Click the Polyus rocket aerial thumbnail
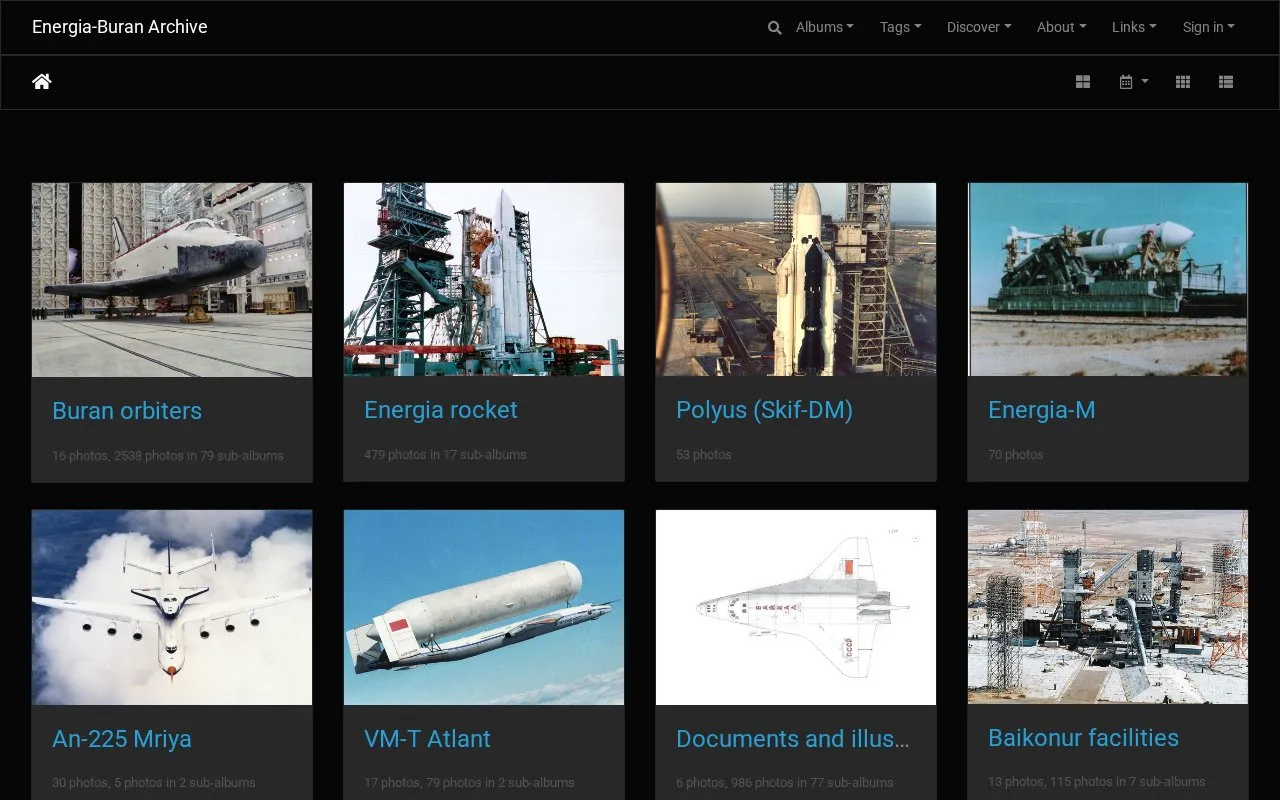The image size is (1280, 800). [x=796, y=280]
